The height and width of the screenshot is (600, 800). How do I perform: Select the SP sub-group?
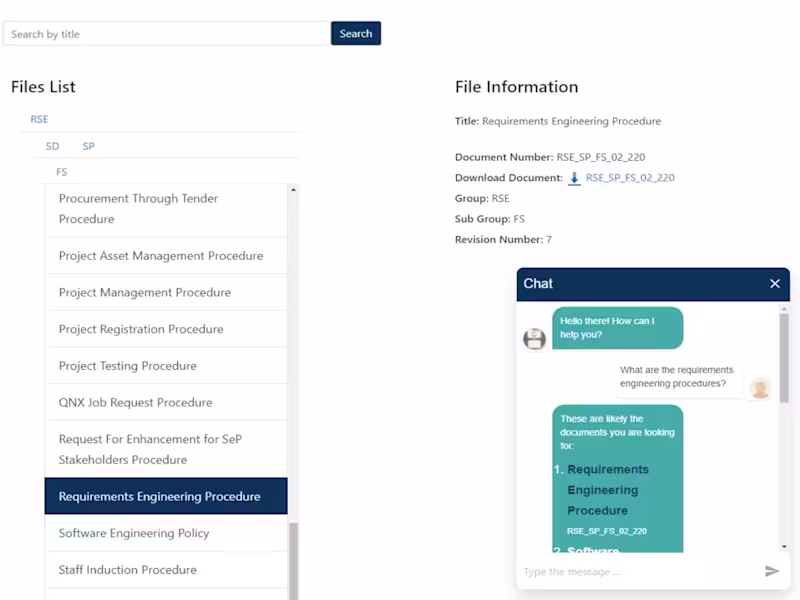pyautogui.click(x=88, y=146)
